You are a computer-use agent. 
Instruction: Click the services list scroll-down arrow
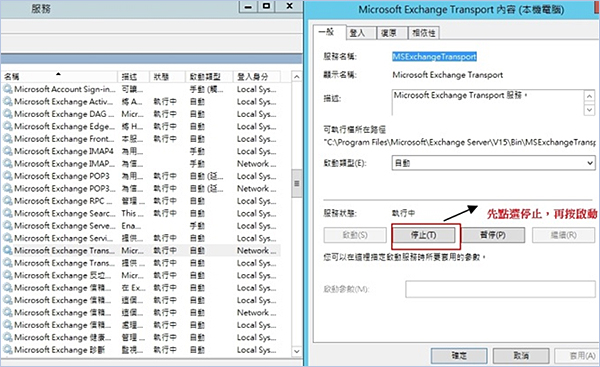[297, 351]
